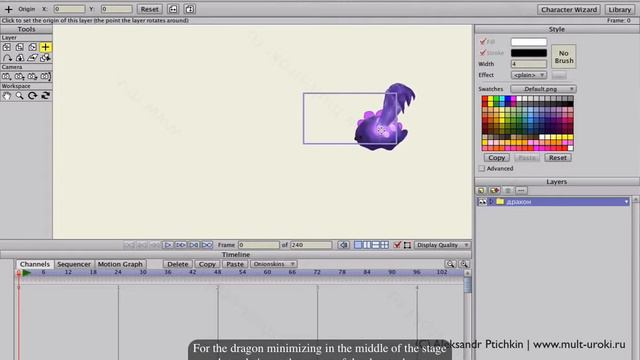Click the Origin X input field
The image size is (640, 360).
click(69, 9)
